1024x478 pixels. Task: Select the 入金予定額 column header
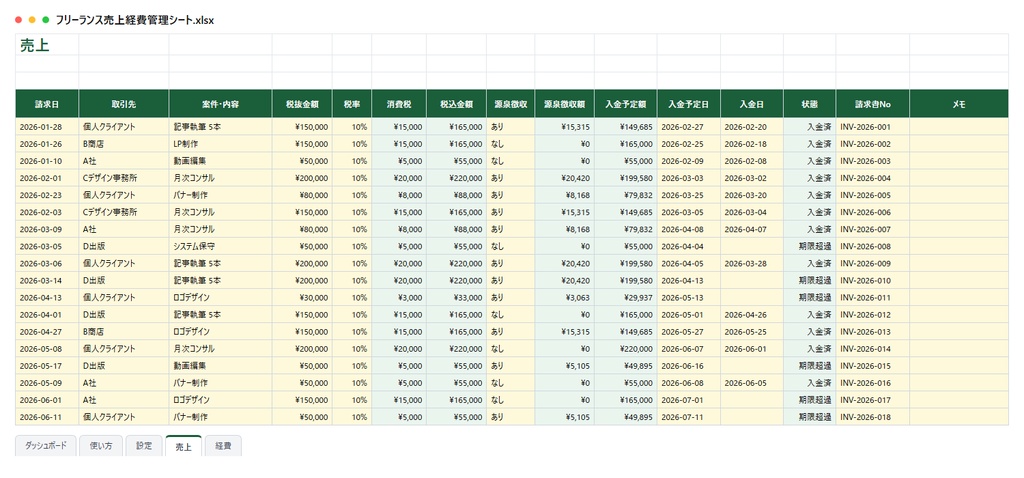(625, 104)
